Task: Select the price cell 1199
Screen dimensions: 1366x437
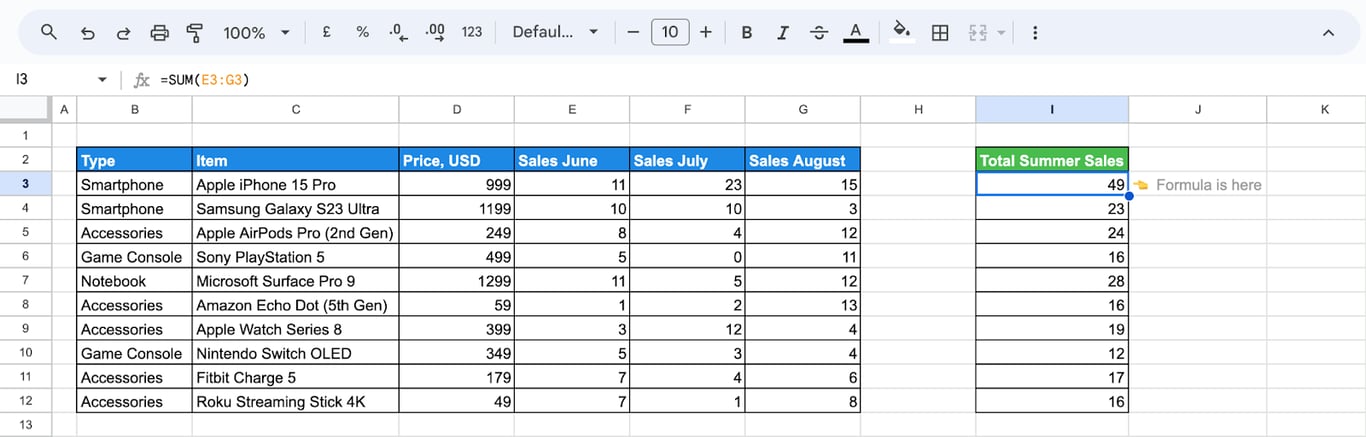Action: pyautogui.click(x=457, y=208)
